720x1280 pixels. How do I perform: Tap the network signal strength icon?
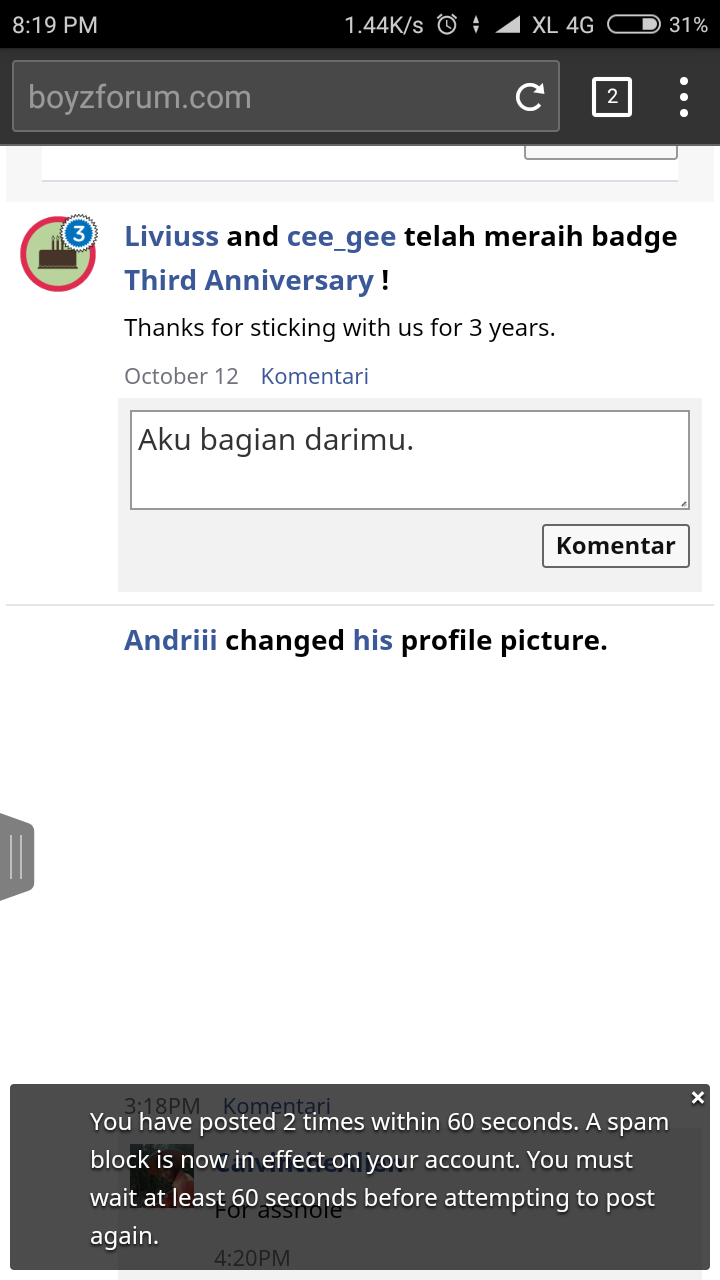[x=507, y=25]
